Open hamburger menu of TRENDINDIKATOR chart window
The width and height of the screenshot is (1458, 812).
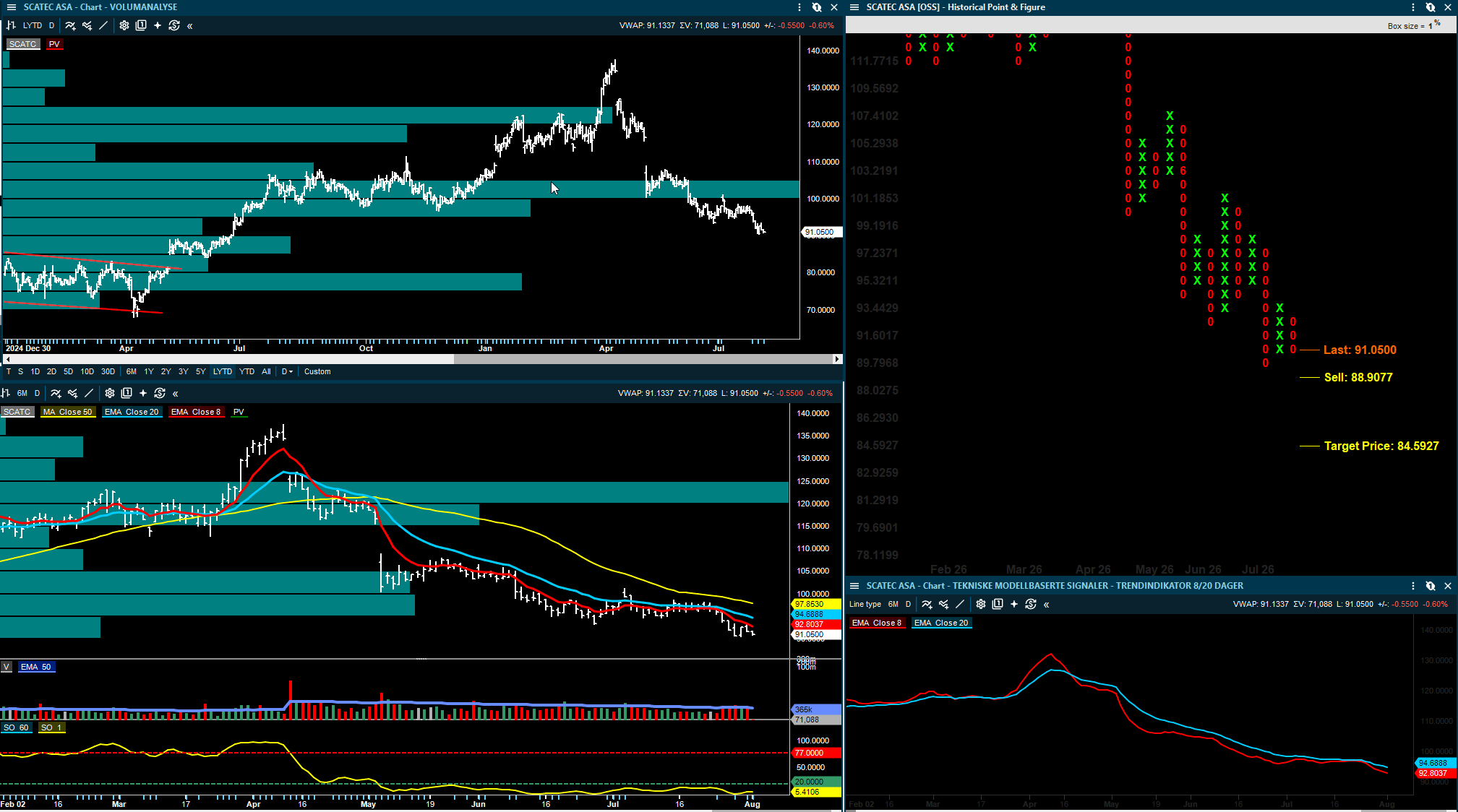(854, 586)
